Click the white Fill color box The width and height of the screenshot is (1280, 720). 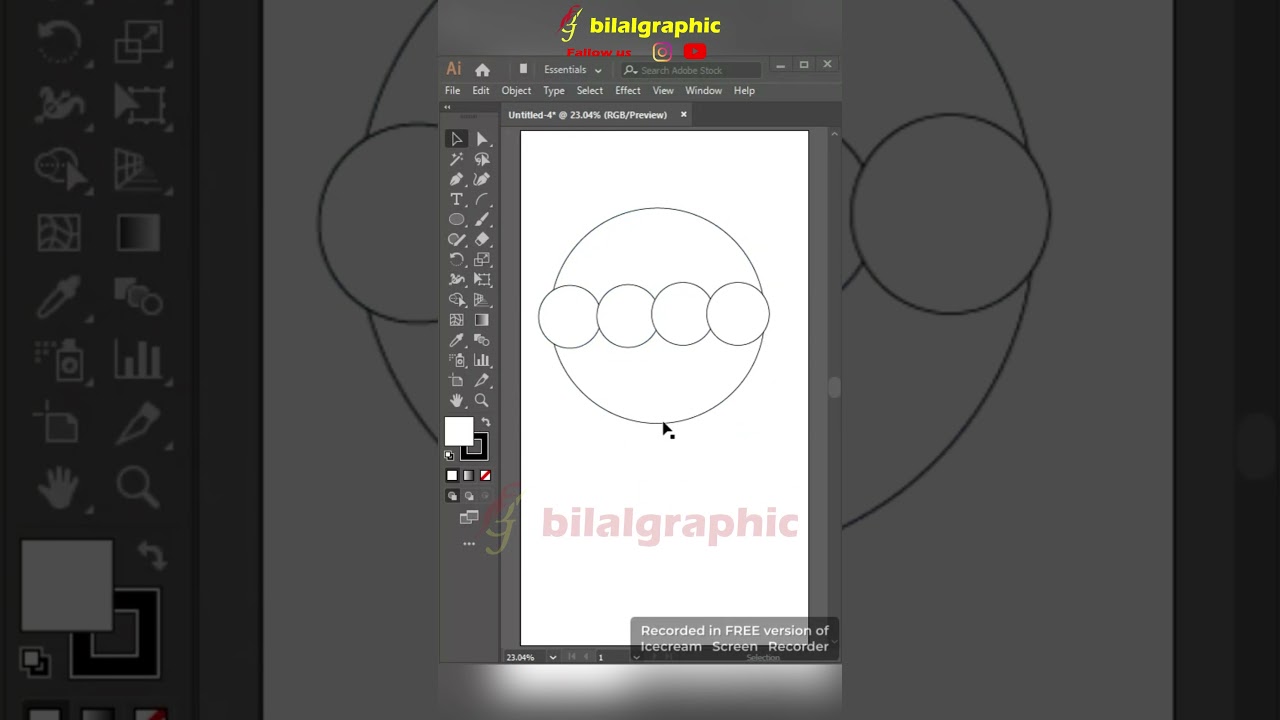458,431
